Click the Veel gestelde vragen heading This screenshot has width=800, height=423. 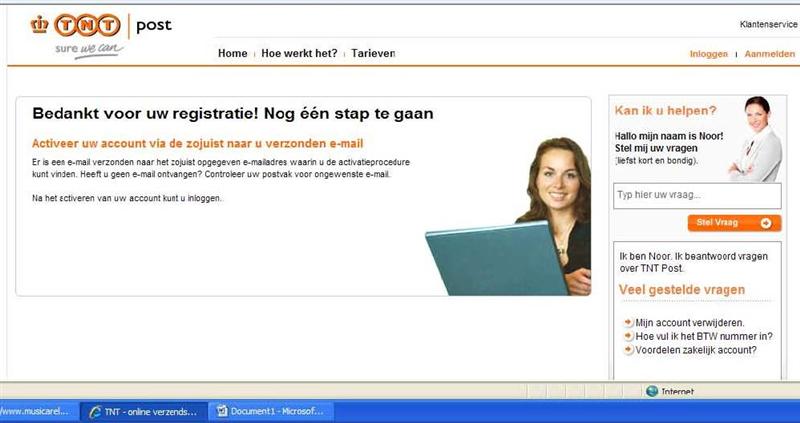click(682, 290)
